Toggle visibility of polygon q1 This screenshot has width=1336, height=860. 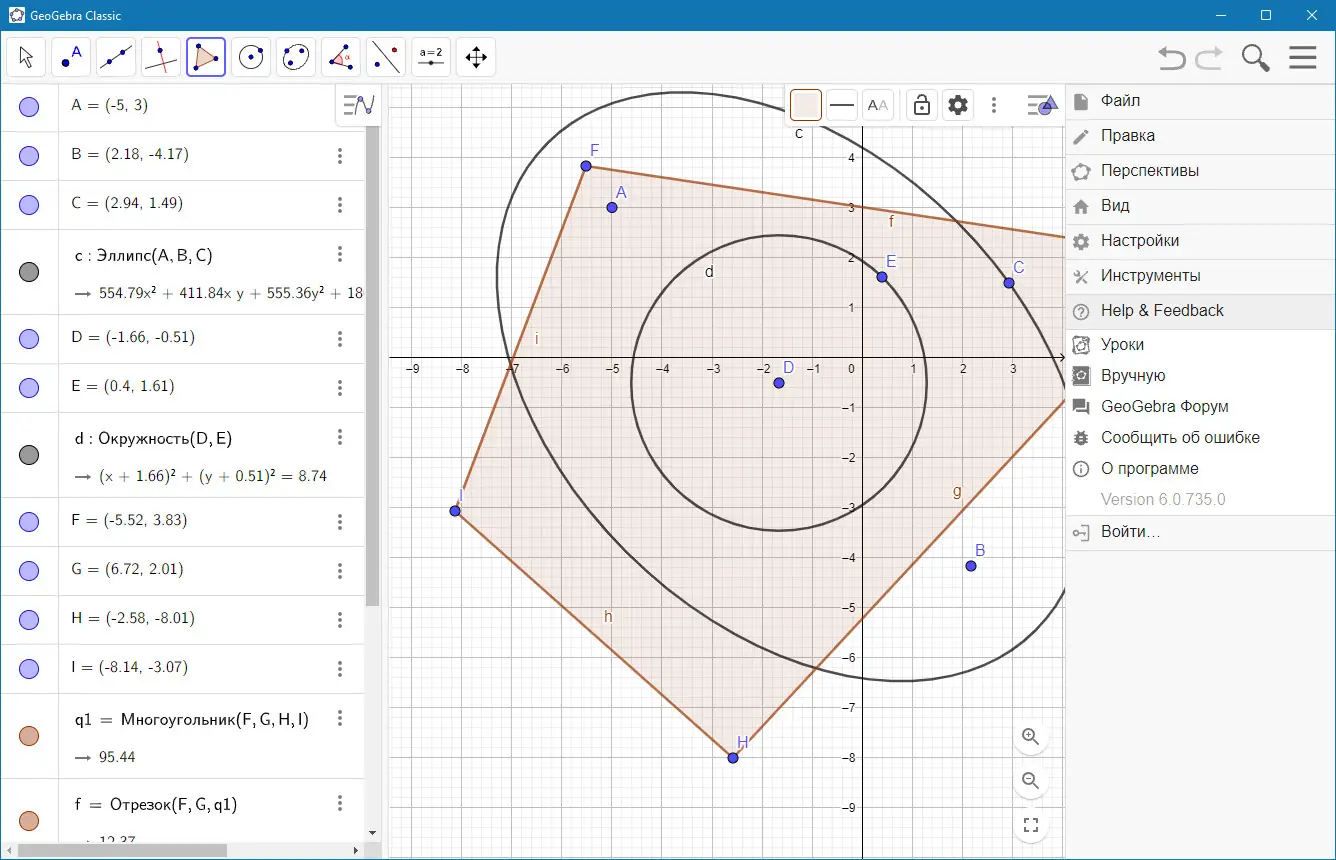click(x=29, y=736)
